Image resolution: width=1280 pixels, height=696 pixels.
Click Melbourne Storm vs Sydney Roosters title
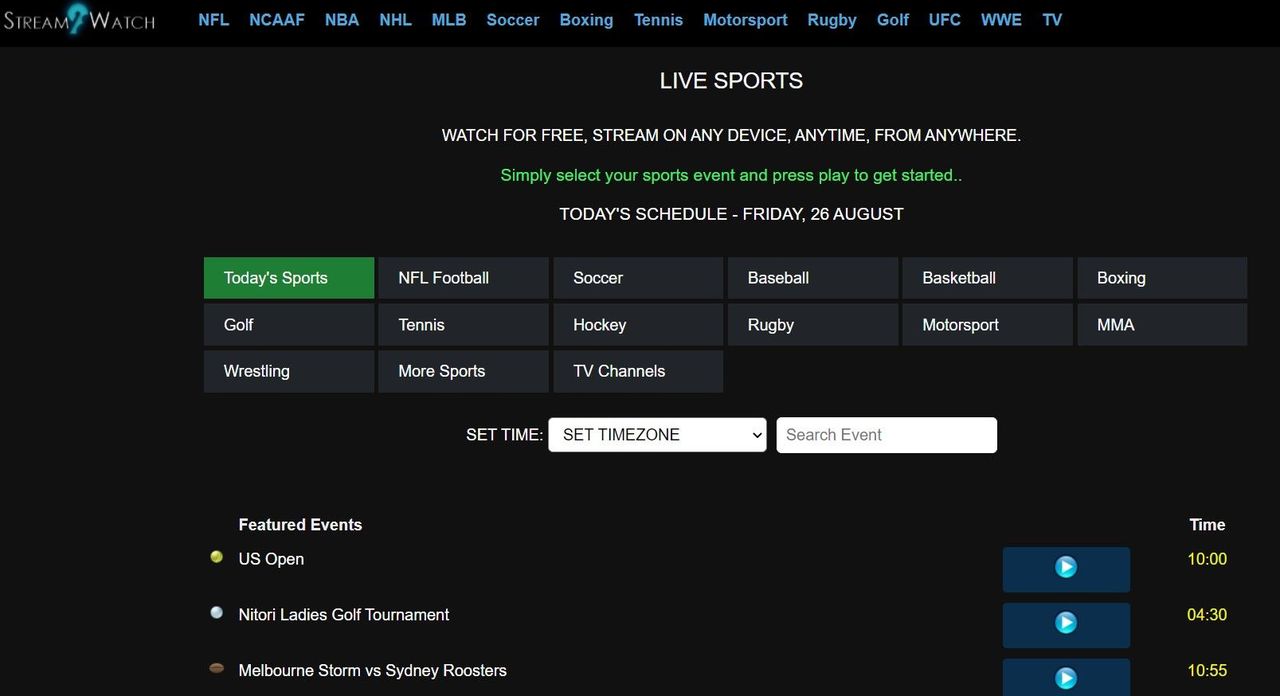372,671
